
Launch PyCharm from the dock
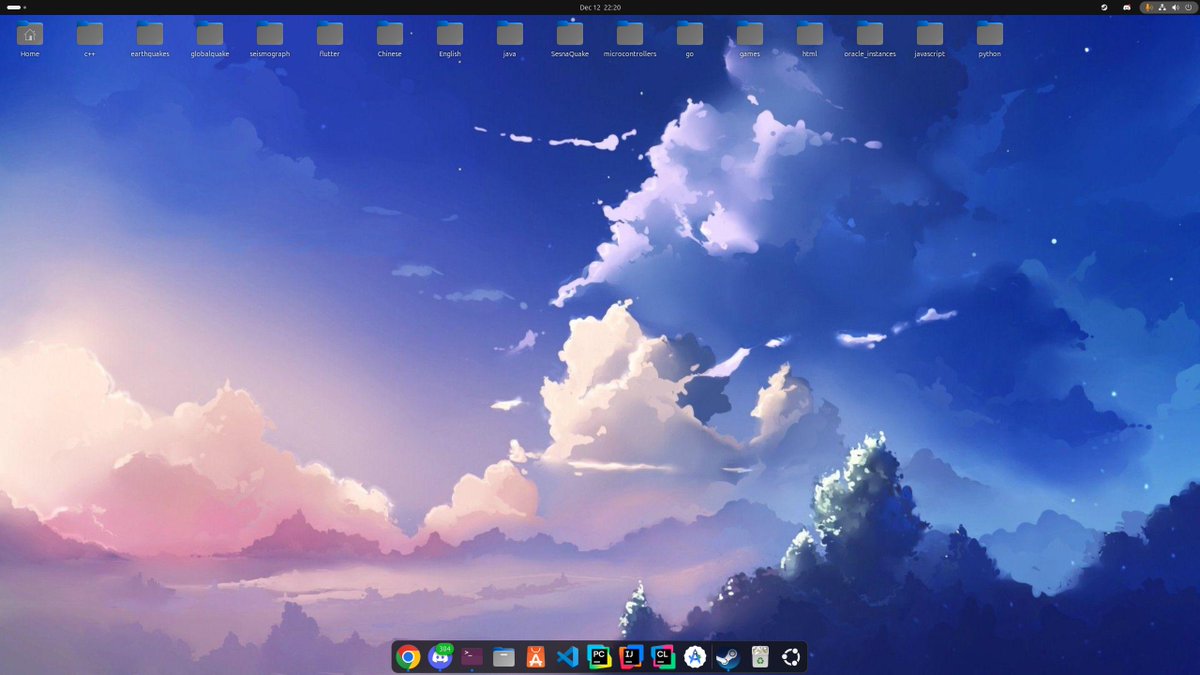click(599, 657)
